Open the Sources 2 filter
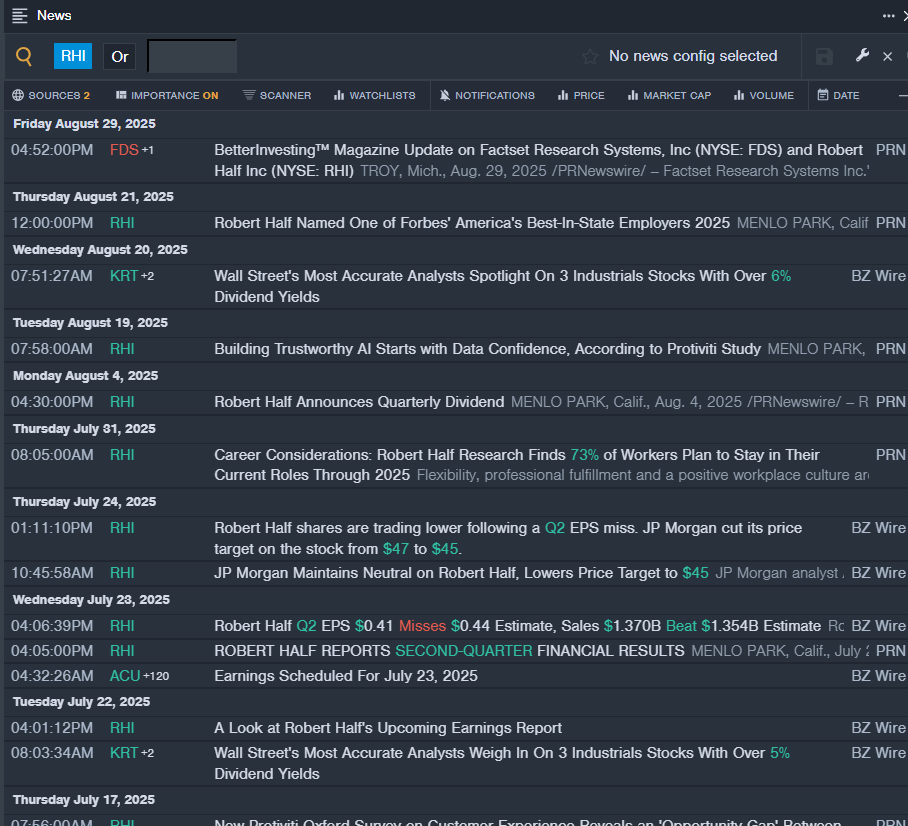908x826 pixels. tap(51, 96)
